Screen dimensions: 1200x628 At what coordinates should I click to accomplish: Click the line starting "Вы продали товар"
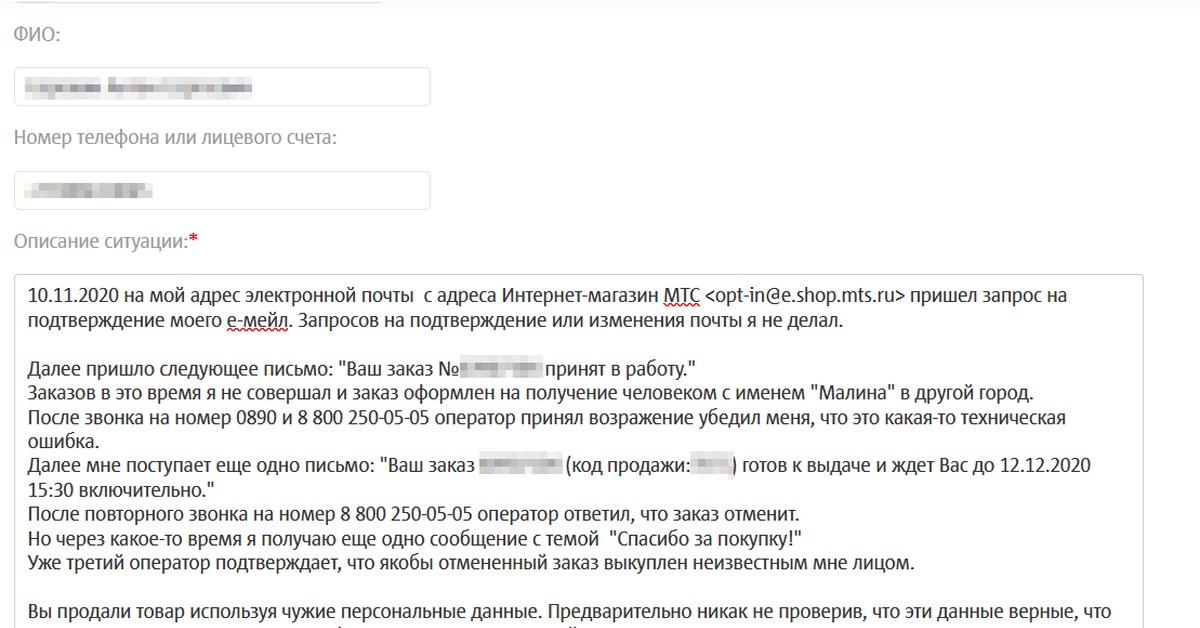(569, 612)
